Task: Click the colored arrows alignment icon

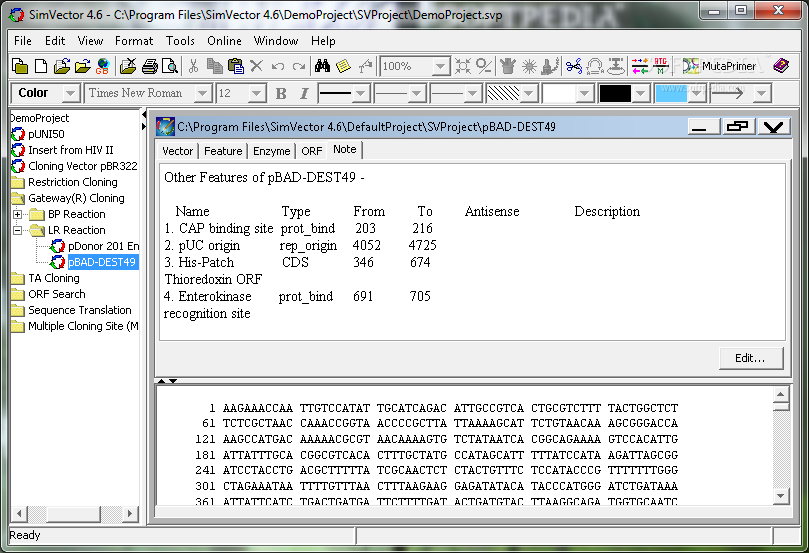Action: click(x=640, y=66)
